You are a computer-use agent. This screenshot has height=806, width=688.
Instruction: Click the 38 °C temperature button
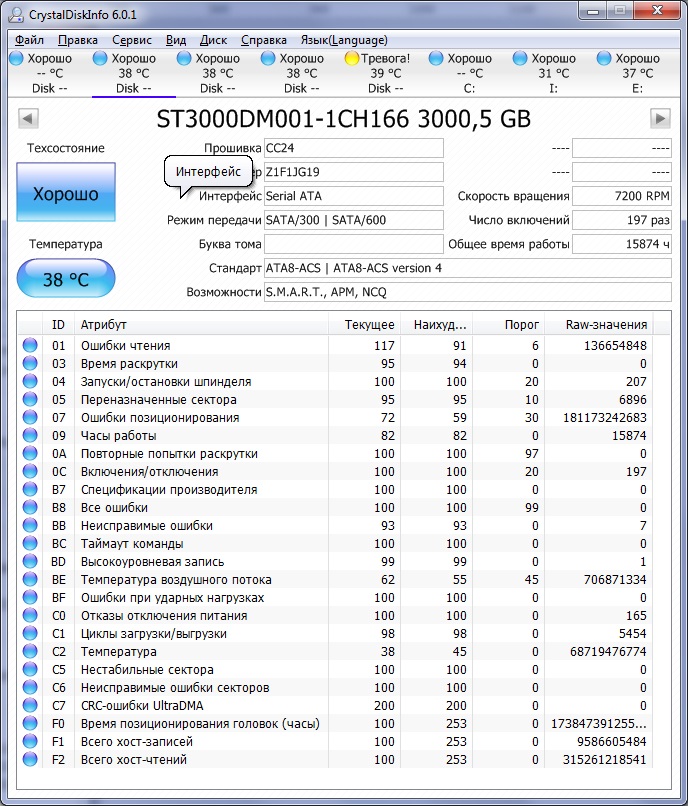click(66, 278)
